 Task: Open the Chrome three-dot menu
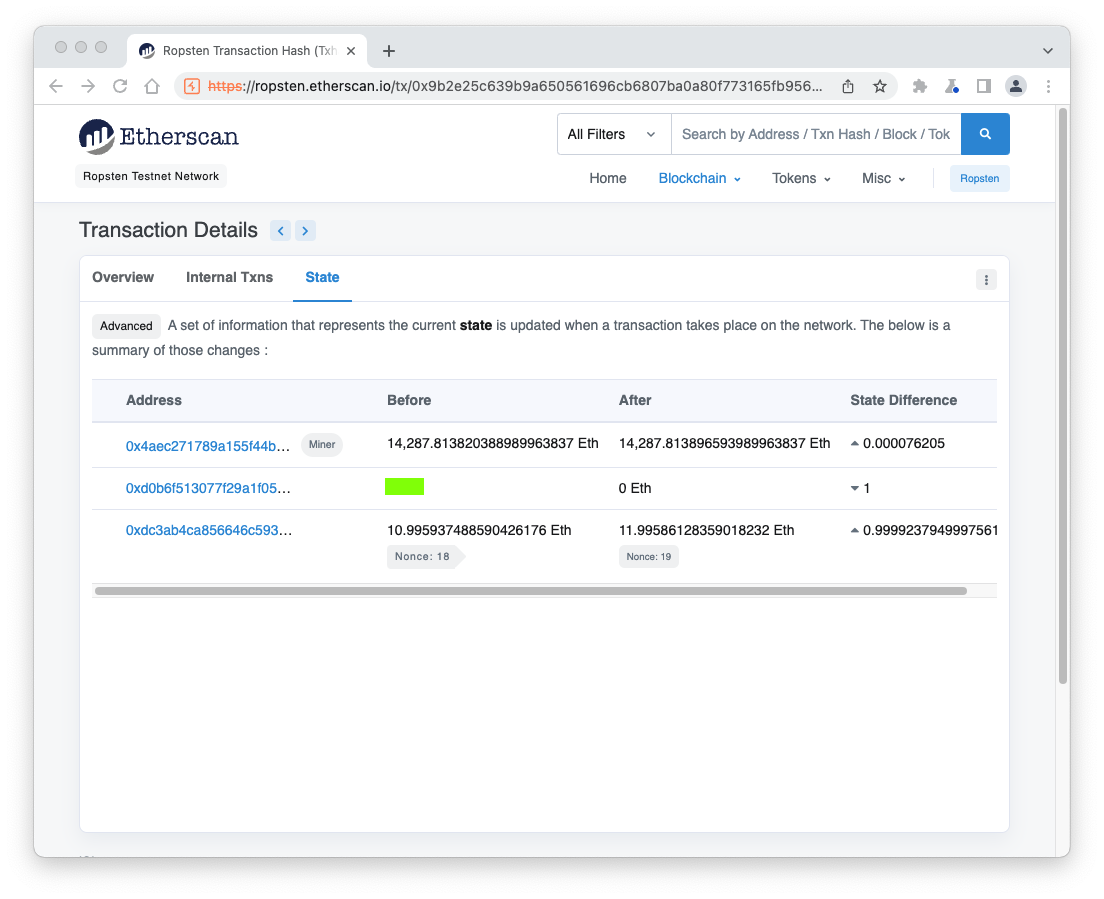(x=1048, y=86)
